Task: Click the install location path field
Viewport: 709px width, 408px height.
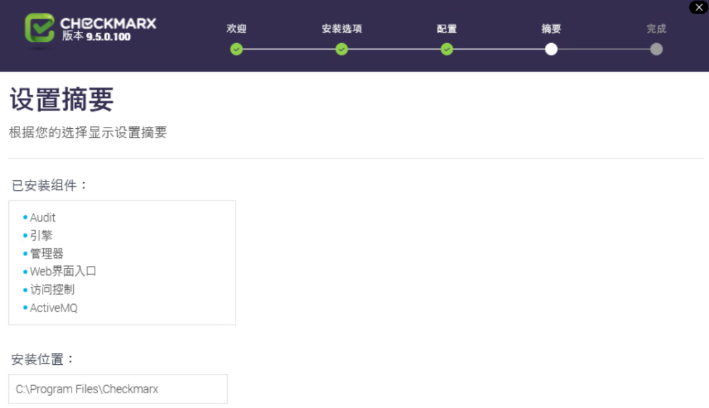Action: [x=118, y=389]
